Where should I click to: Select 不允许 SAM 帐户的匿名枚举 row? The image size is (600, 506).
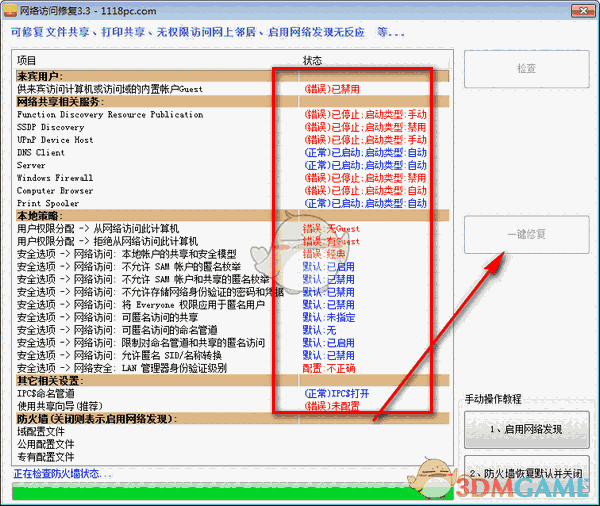(232, 266)
